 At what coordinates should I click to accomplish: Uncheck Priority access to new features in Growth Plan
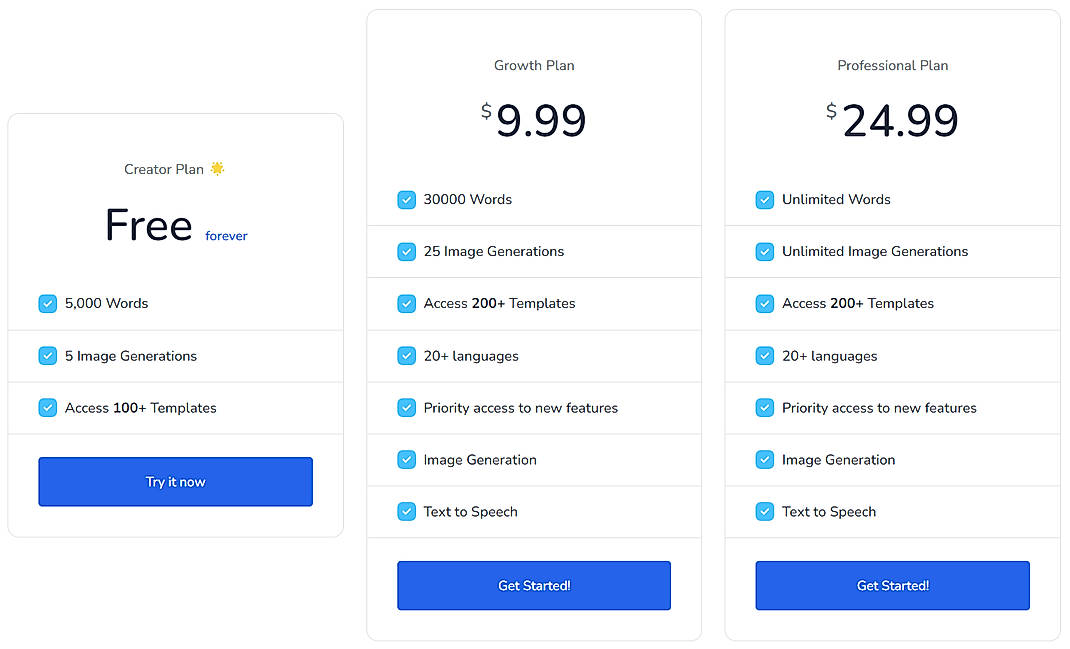coord(406,407)
